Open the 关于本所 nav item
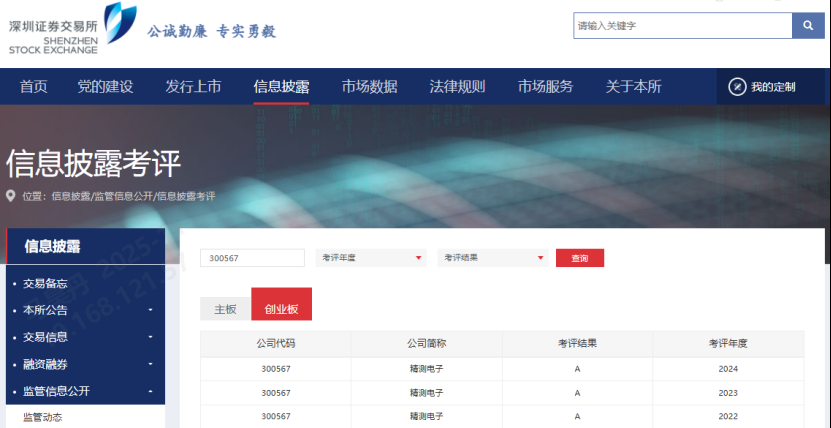This screenshot has height=428, width=831. (633, 87)
